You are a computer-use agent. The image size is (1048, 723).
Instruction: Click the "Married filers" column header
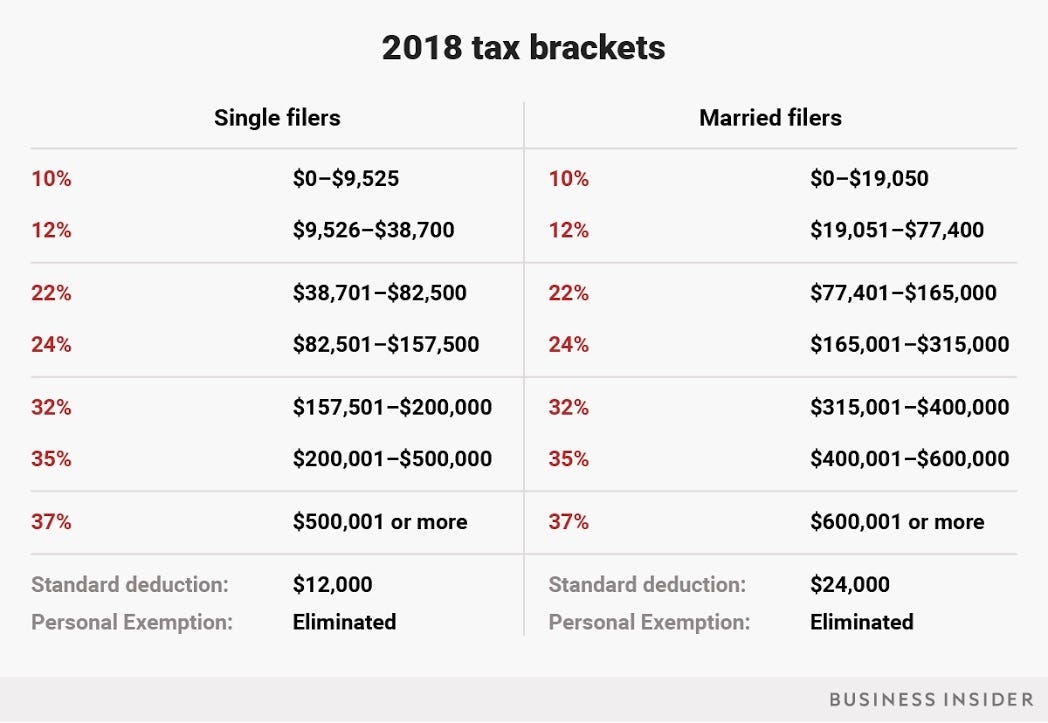point(770,118)
